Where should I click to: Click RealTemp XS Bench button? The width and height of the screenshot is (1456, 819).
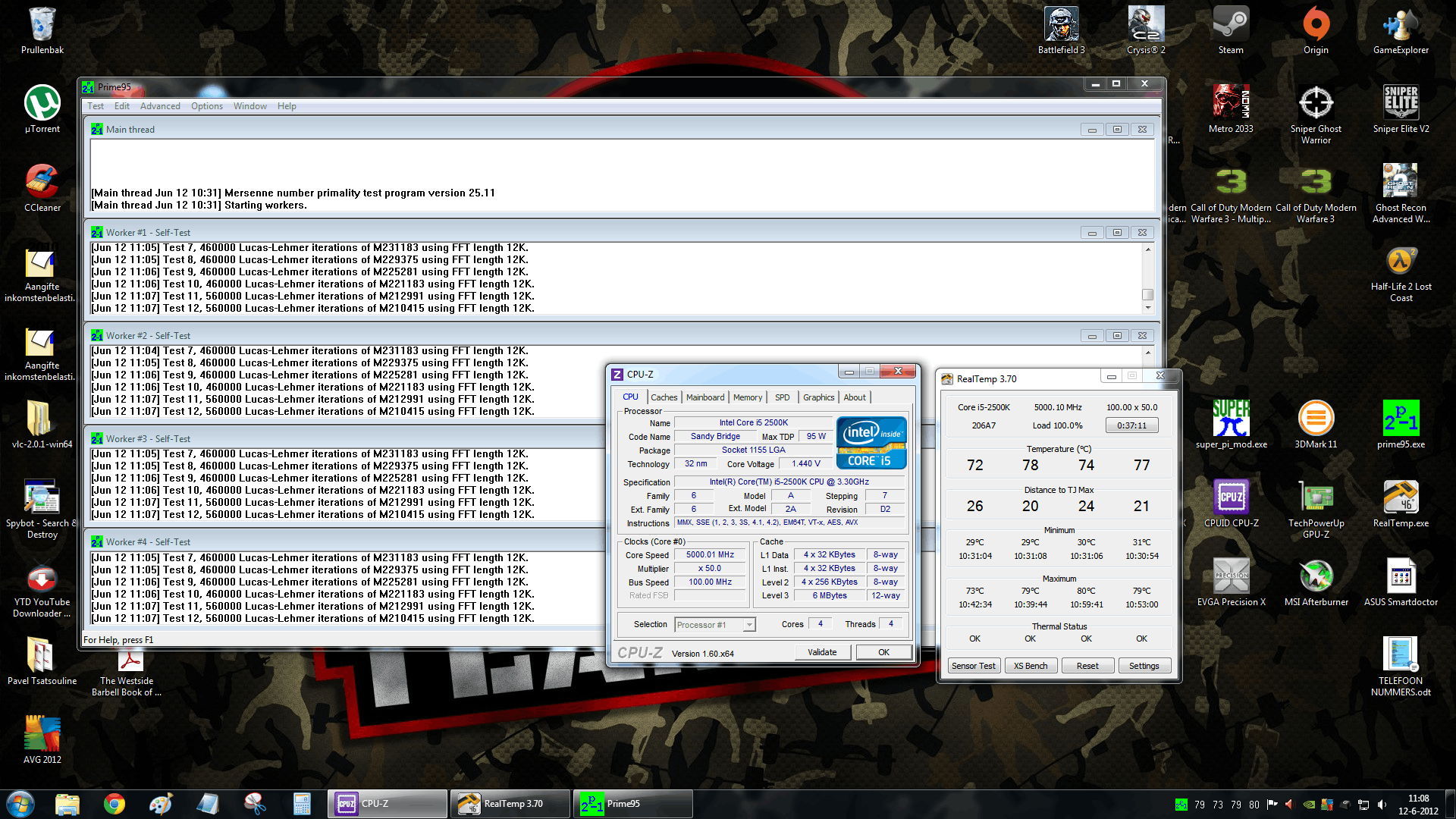[1031, 666]
